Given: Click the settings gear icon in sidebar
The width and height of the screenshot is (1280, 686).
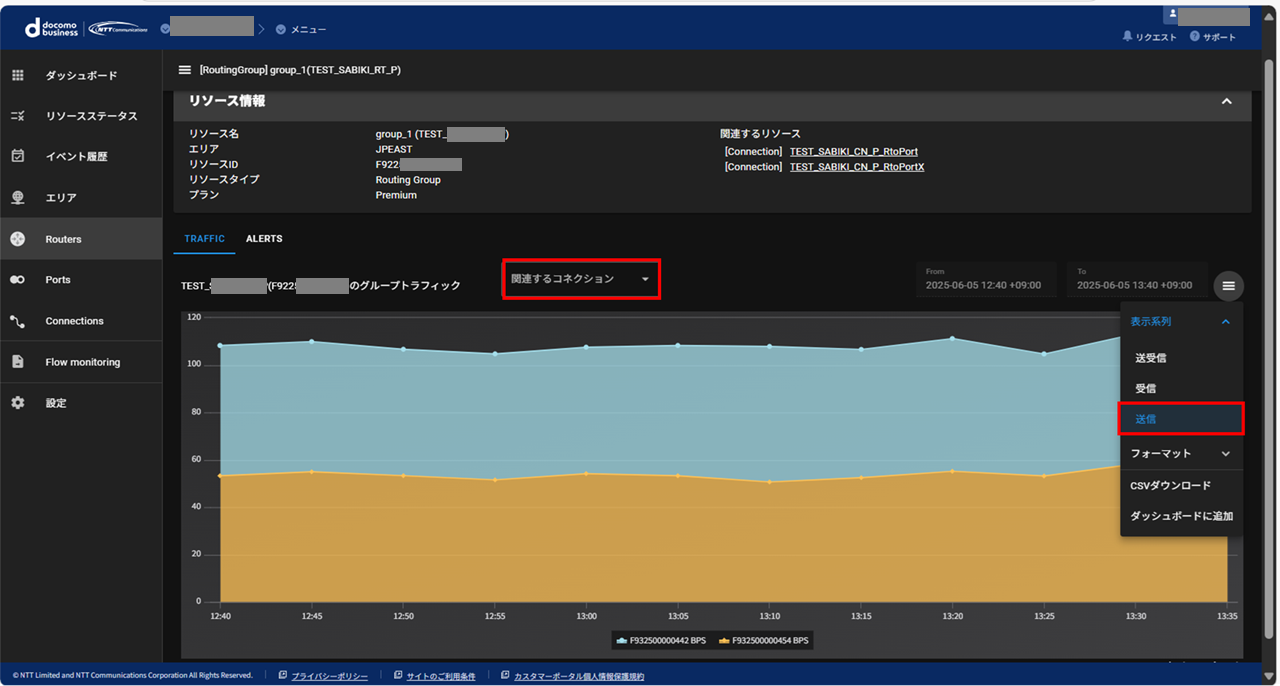Looking at the screenshot, I should [18, 402].
